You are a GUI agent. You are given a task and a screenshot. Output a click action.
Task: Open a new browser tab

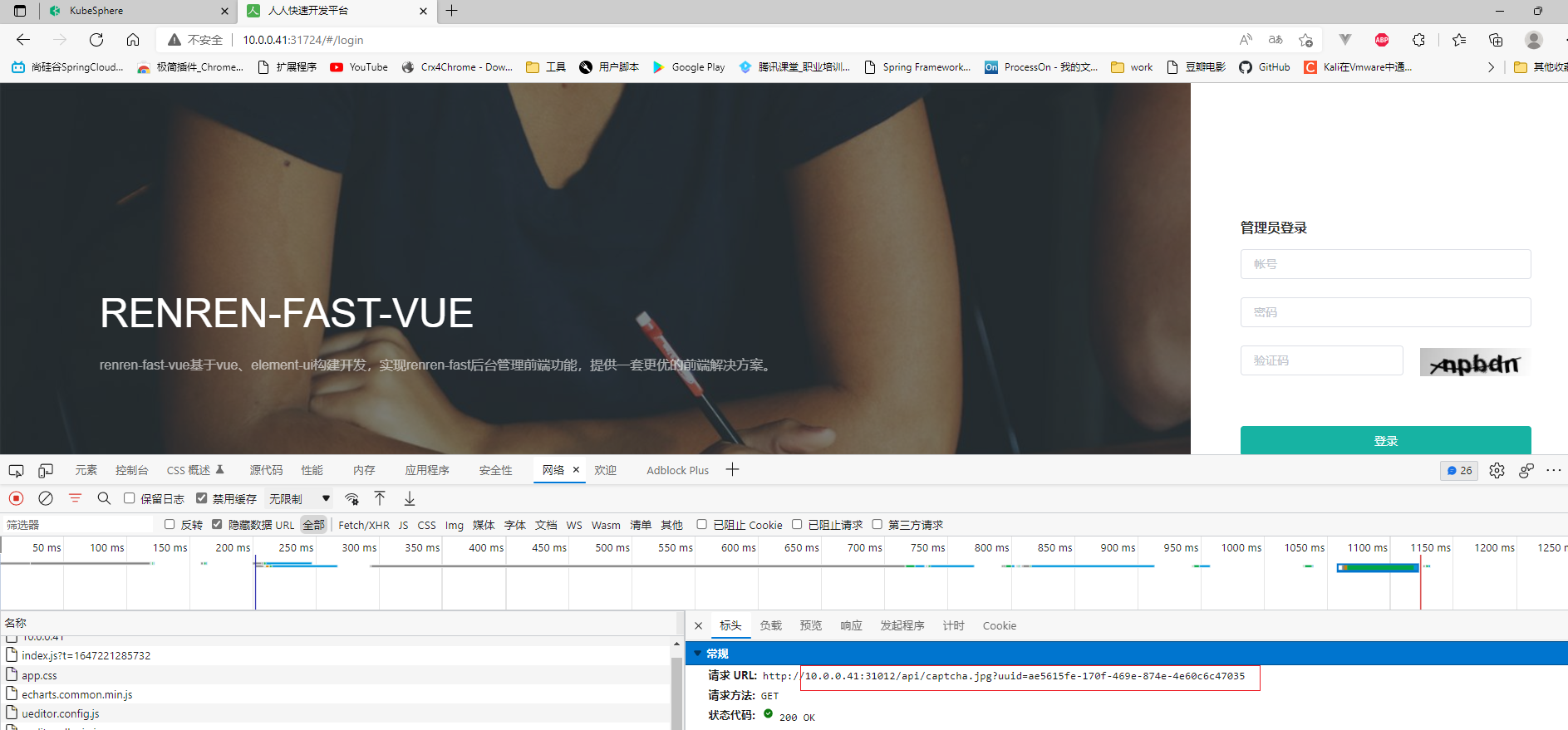(452, 11)
